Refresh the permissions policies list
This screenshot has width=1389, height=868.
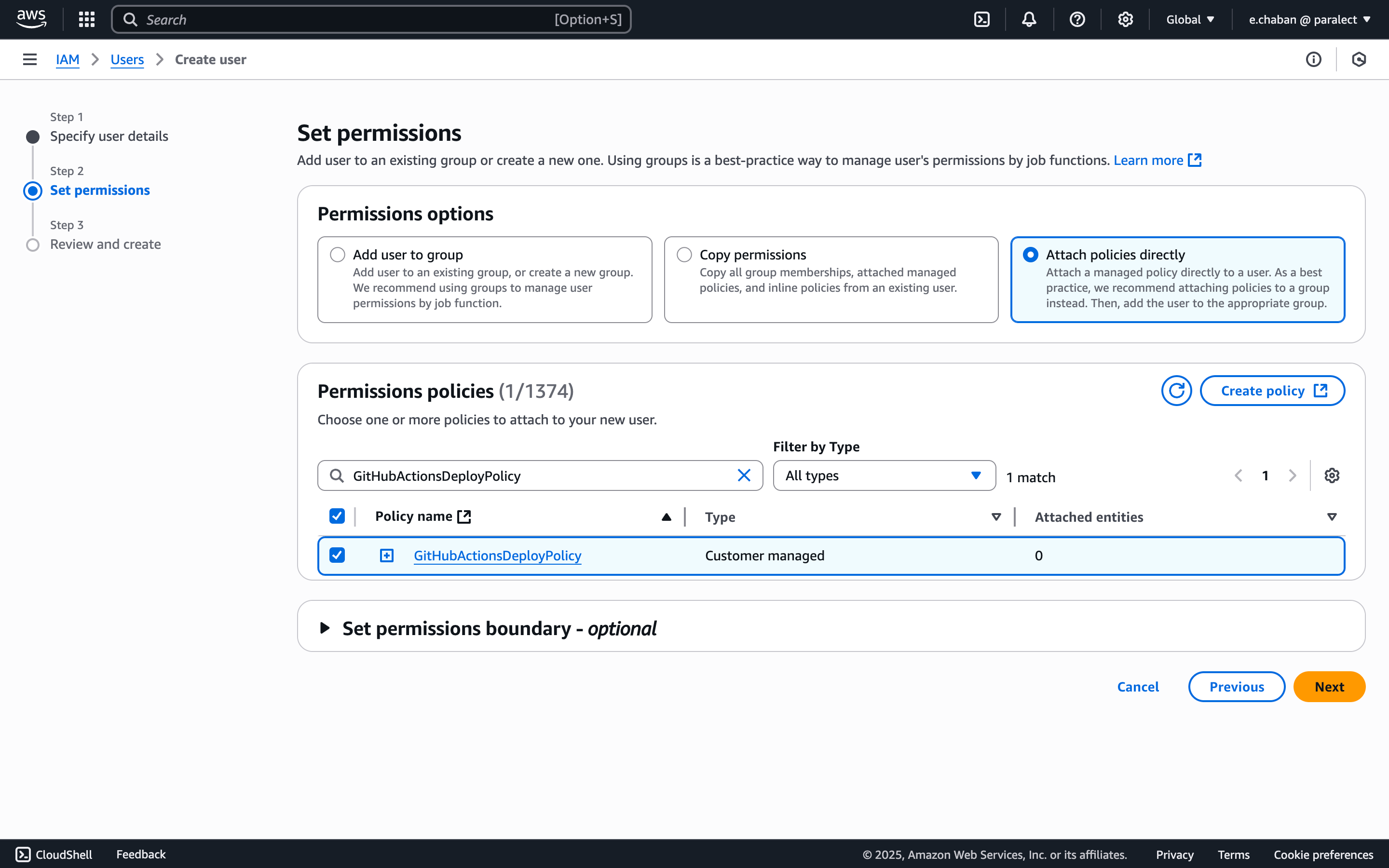tap(1176, 391)
